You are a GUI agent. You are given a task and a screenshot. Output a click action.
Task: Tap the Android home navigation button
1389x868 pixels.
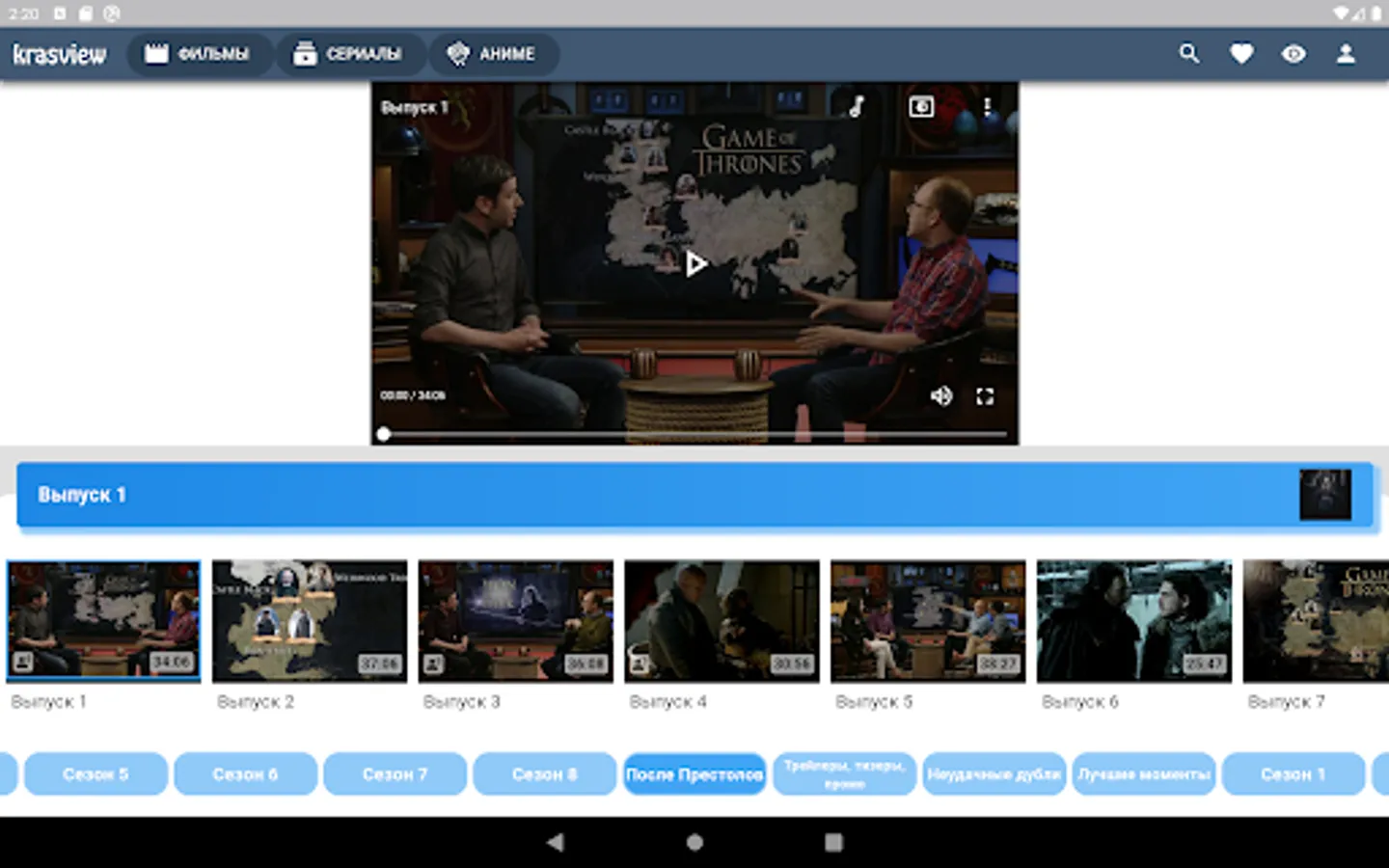tap(694, 842)
